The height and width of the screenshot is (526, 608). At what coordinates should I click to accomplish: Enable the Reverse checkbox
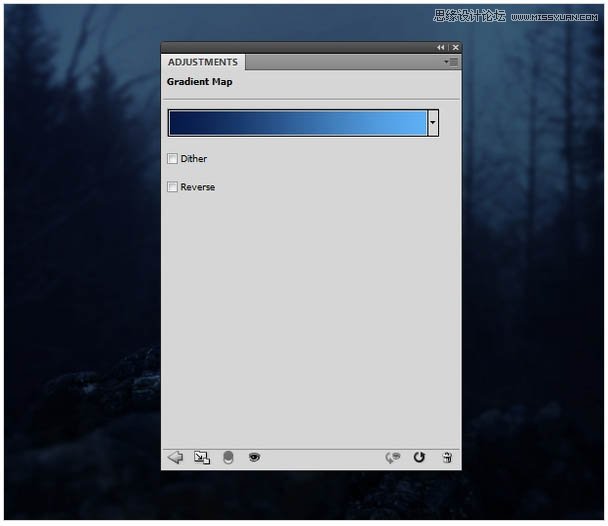pyautogui.click(x=173, y=187)
